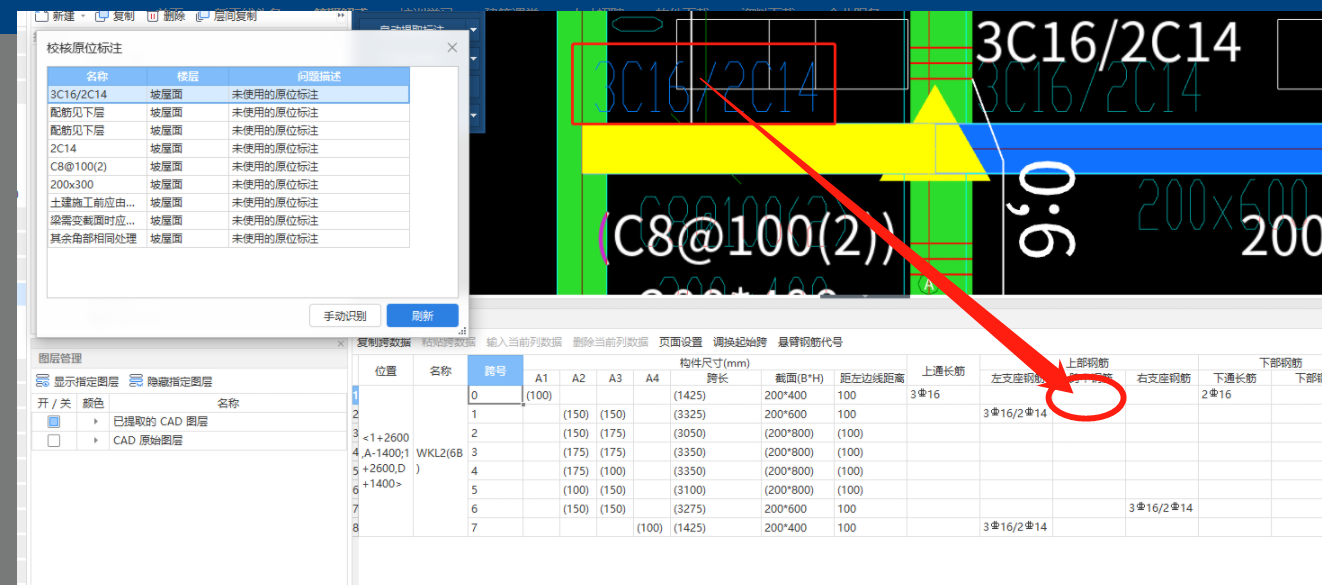Image resolution: width=1322 pixels, height=585 pixels.
Task: Click 左支座钢筋 cell in span 7 row
Action: [1016, 527]
